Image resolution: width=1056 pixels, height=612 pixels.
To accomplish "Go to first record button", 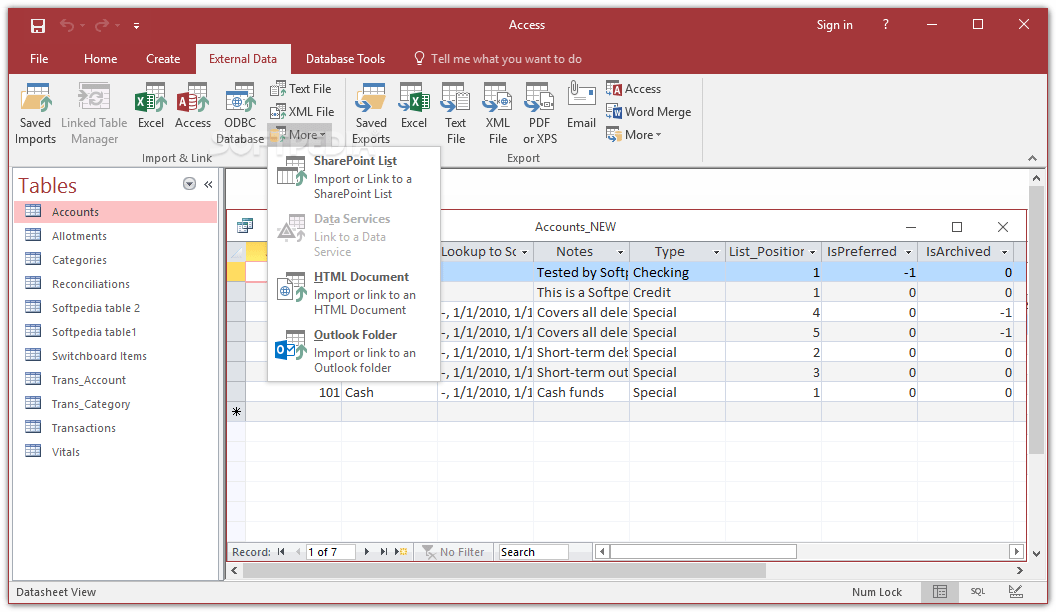I will pyautogui.click(x=281, y=552).
